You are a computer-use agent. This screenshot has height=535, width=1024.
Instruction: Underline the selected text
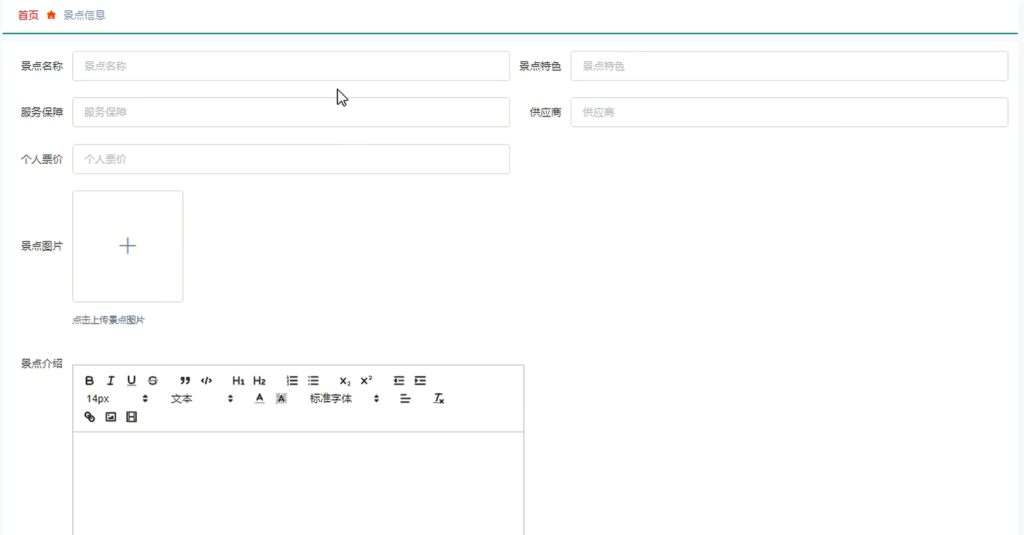coord(131,381)
